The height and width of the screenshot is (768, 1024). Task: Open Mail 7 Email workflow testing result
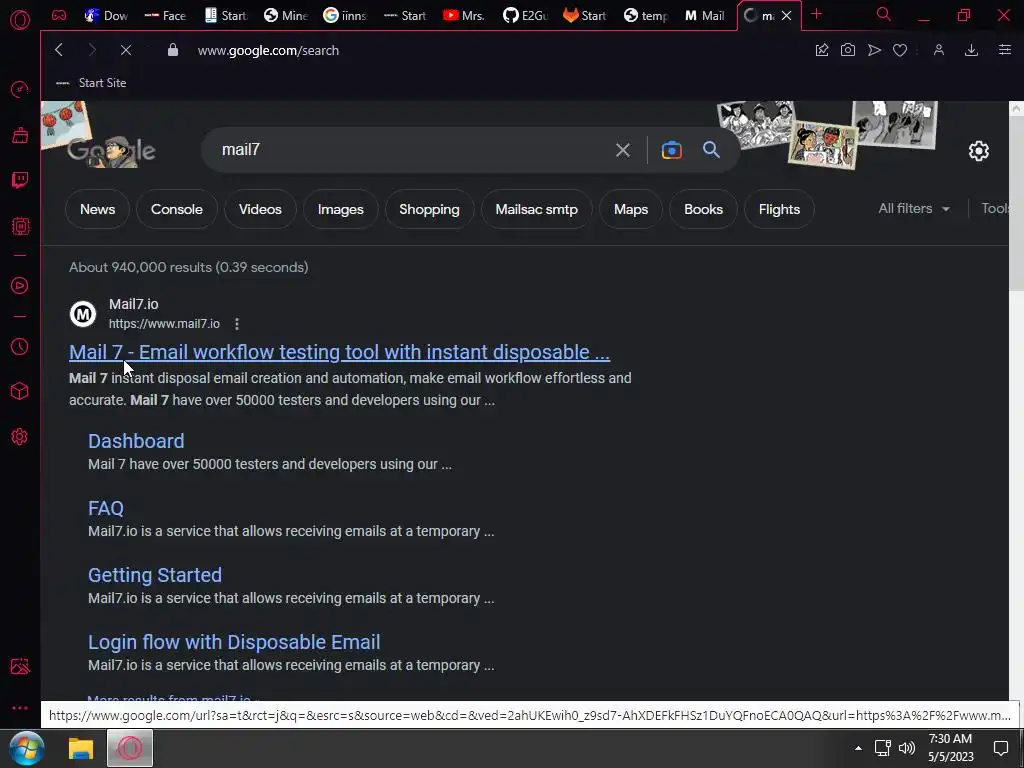340,352
